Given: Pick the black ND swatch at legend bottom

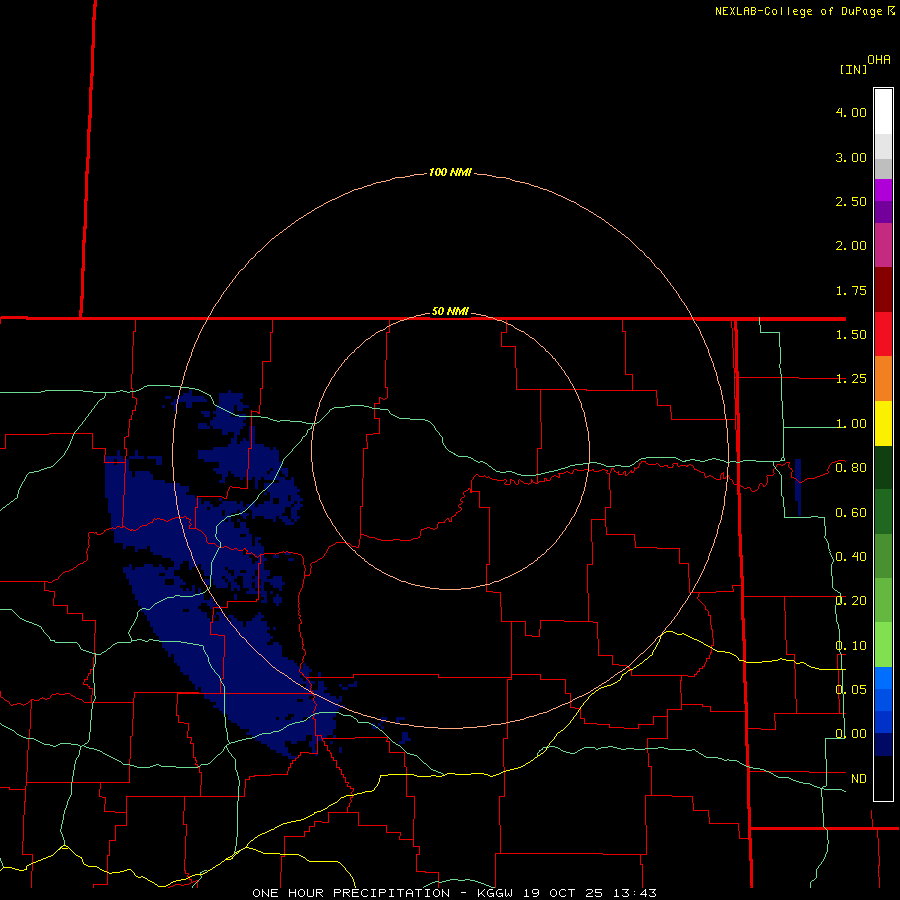Looking at the screenshot, I should pyautogui.click(x=883, y=778).
